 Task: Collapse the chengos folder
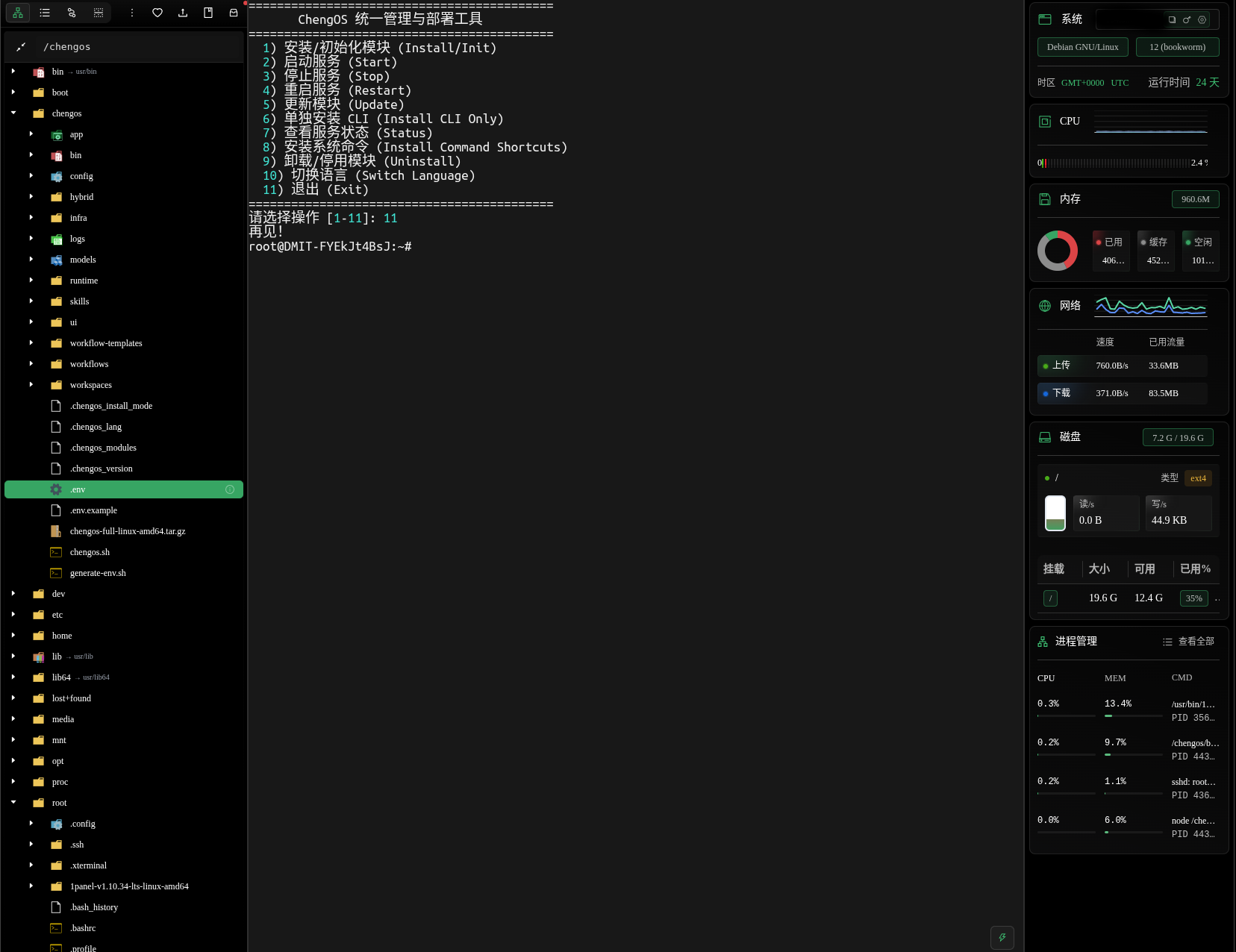click(x=13, y=113)
